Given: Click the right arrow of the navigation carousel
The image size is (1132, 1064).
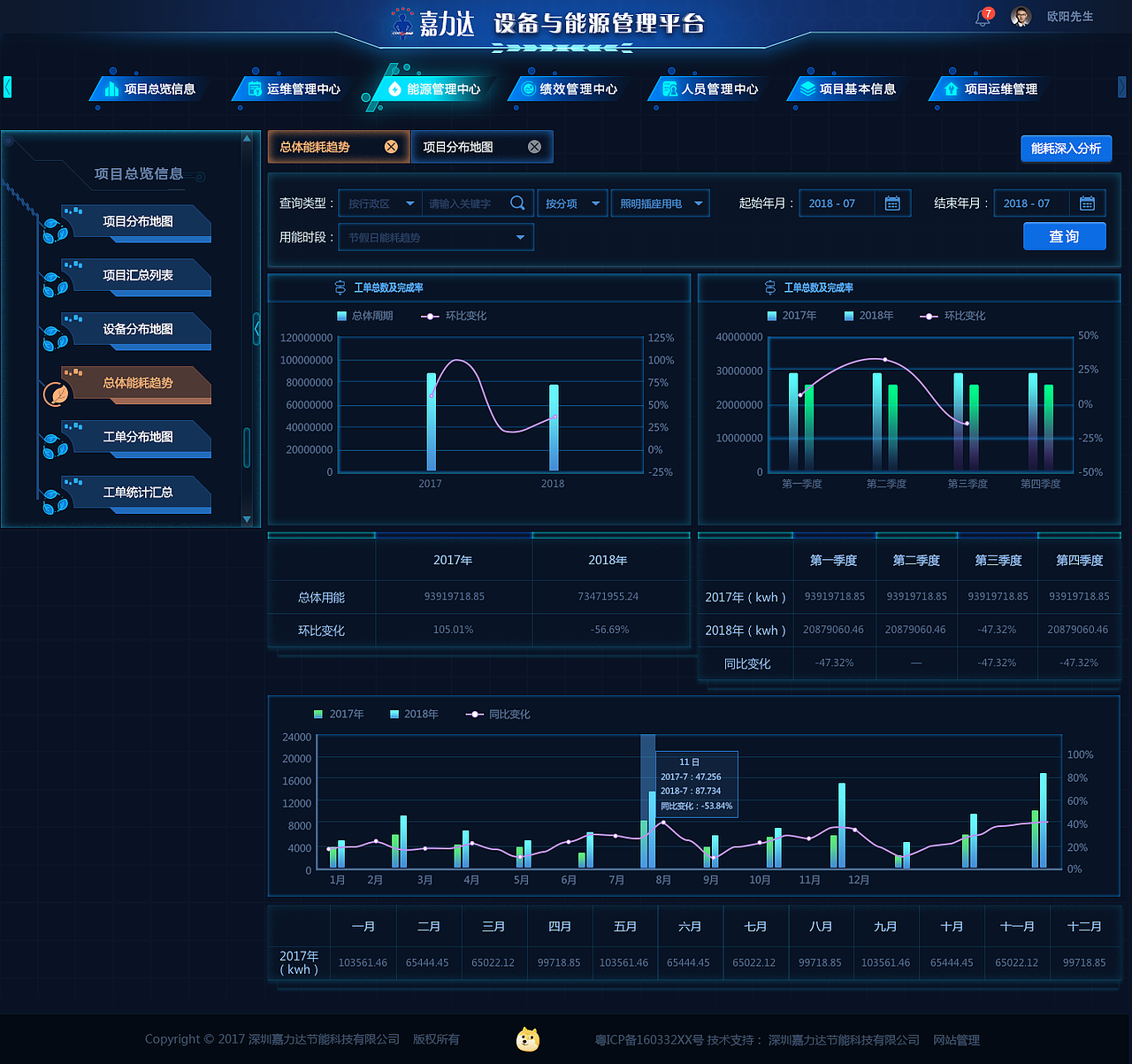Looking at the screenshot, I should (x=1121, y=87).
